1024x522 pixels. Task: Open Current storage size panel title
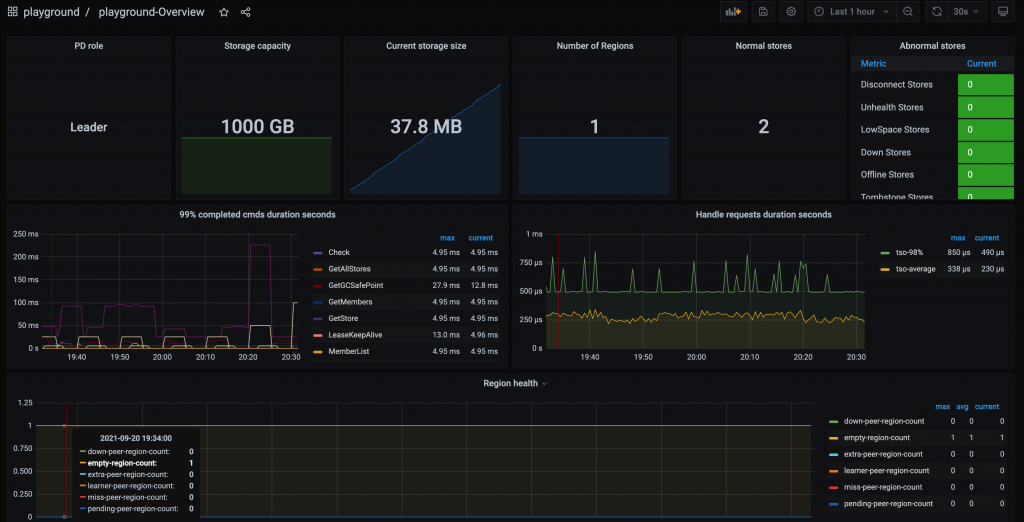426,46
